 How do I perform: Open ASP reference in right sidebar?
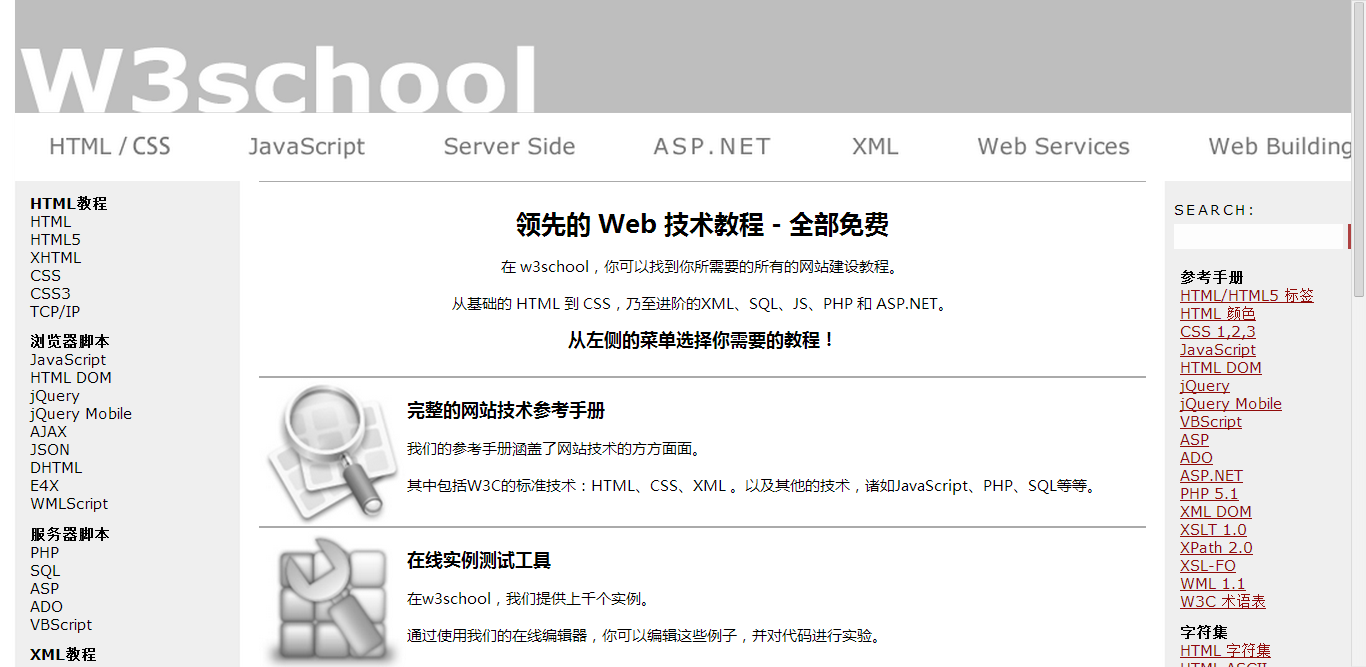point(1194,440)
